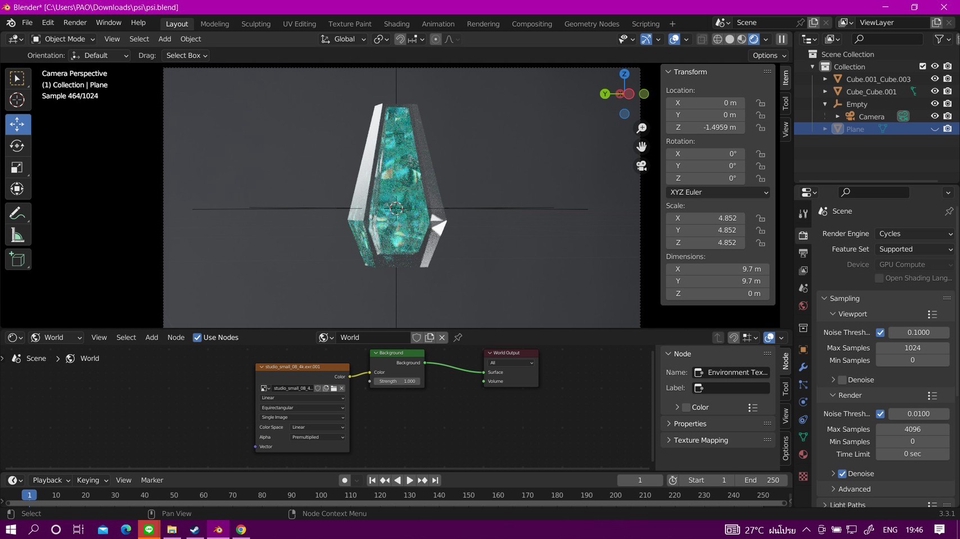Uncheck Collection exclude checkbox
Viewport: 960px width, 539px height.
pos(923,66)
